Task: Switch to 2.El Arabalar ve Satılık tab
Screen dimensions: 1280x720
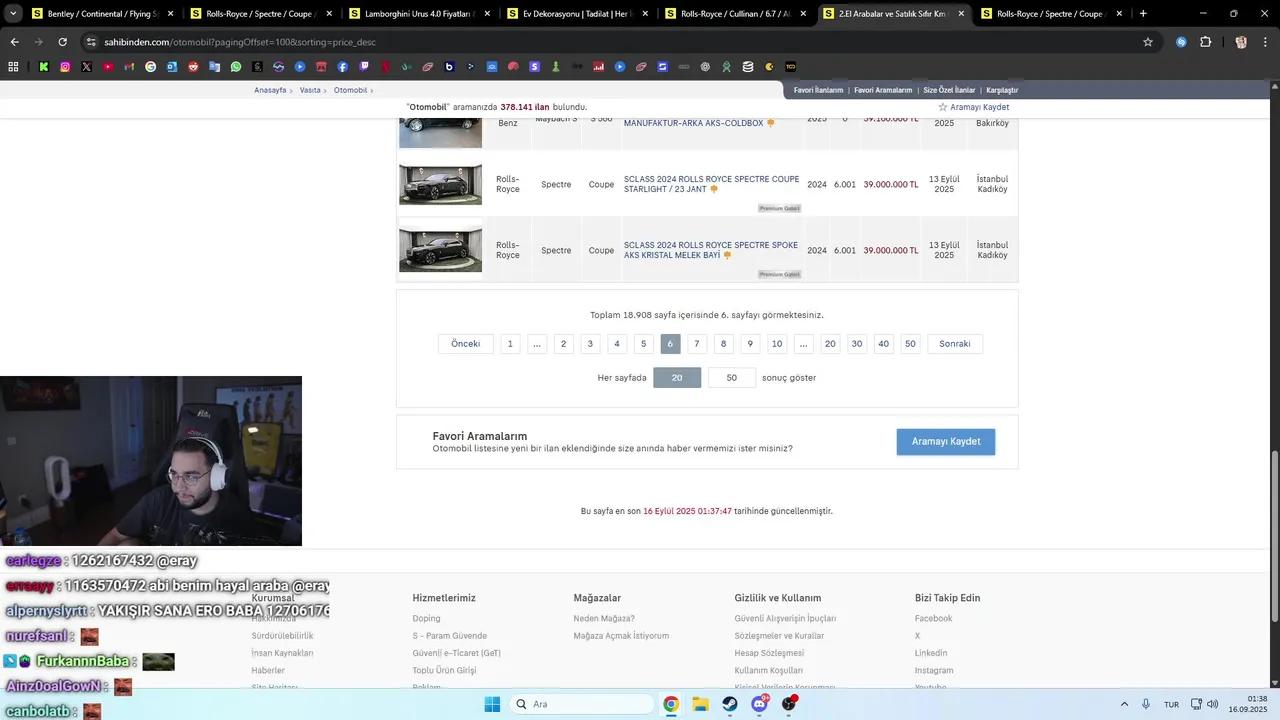Action: 894,14
